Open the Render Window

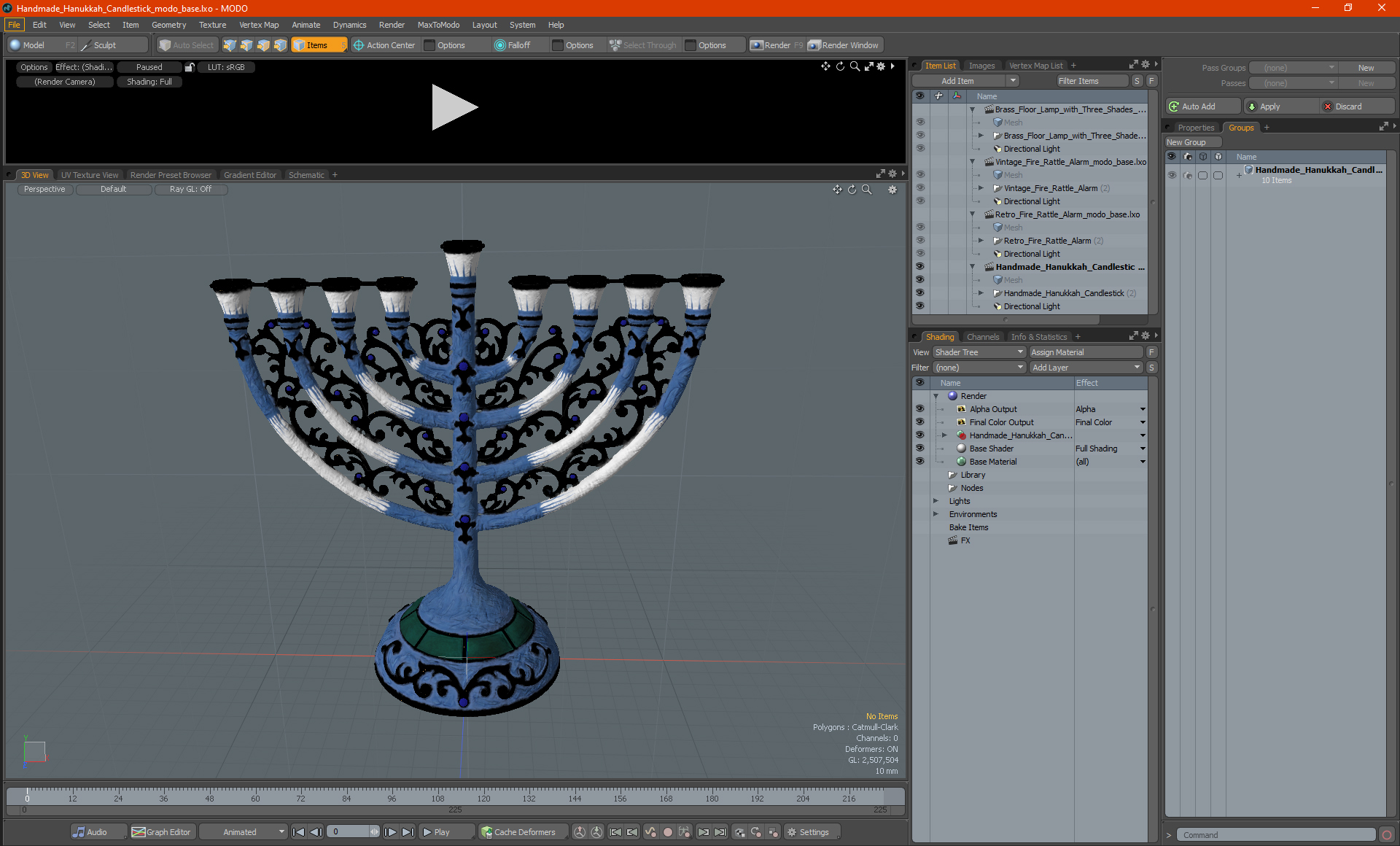[x=844, y=45]
